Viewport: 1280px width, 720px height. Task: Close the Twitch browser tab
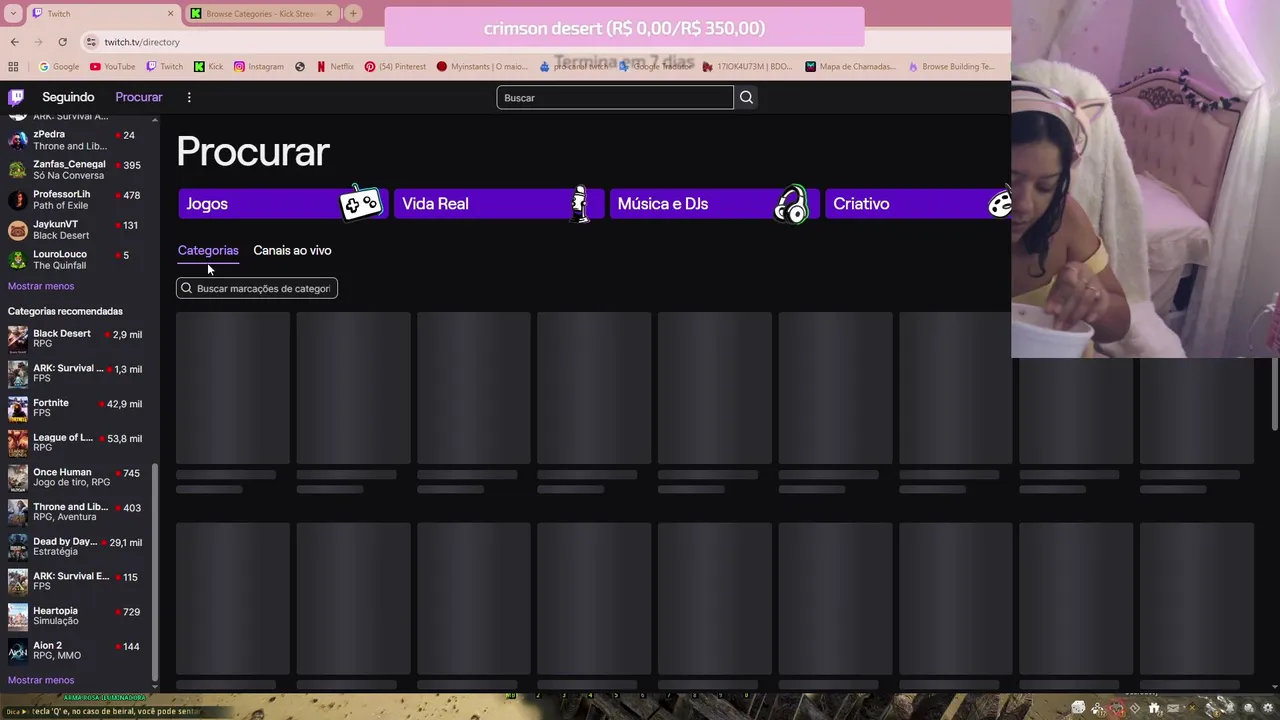(170, 14)
